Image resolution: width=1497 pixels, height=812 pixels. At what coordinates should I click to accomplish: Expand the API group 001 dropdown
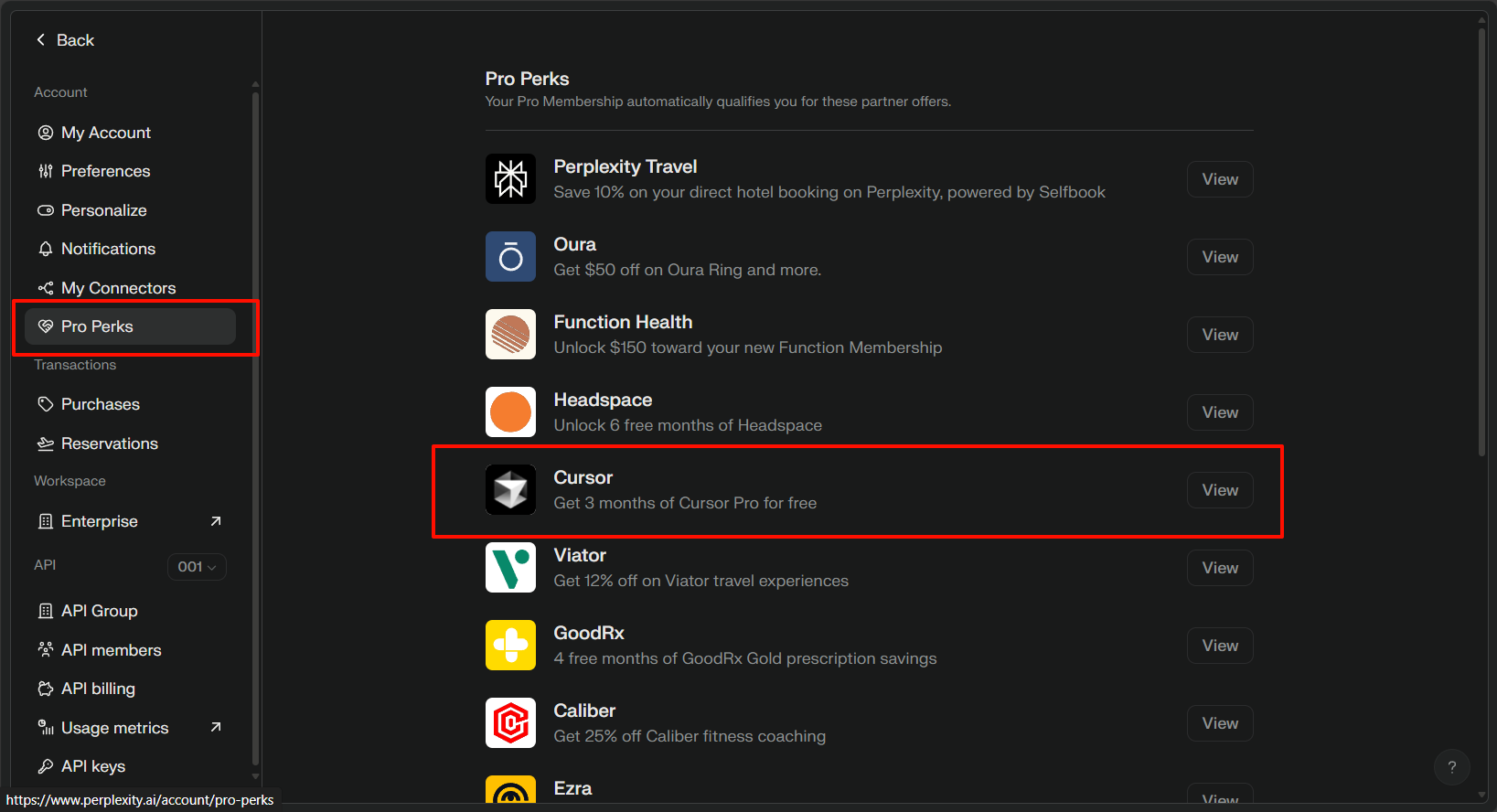(197, 567)
